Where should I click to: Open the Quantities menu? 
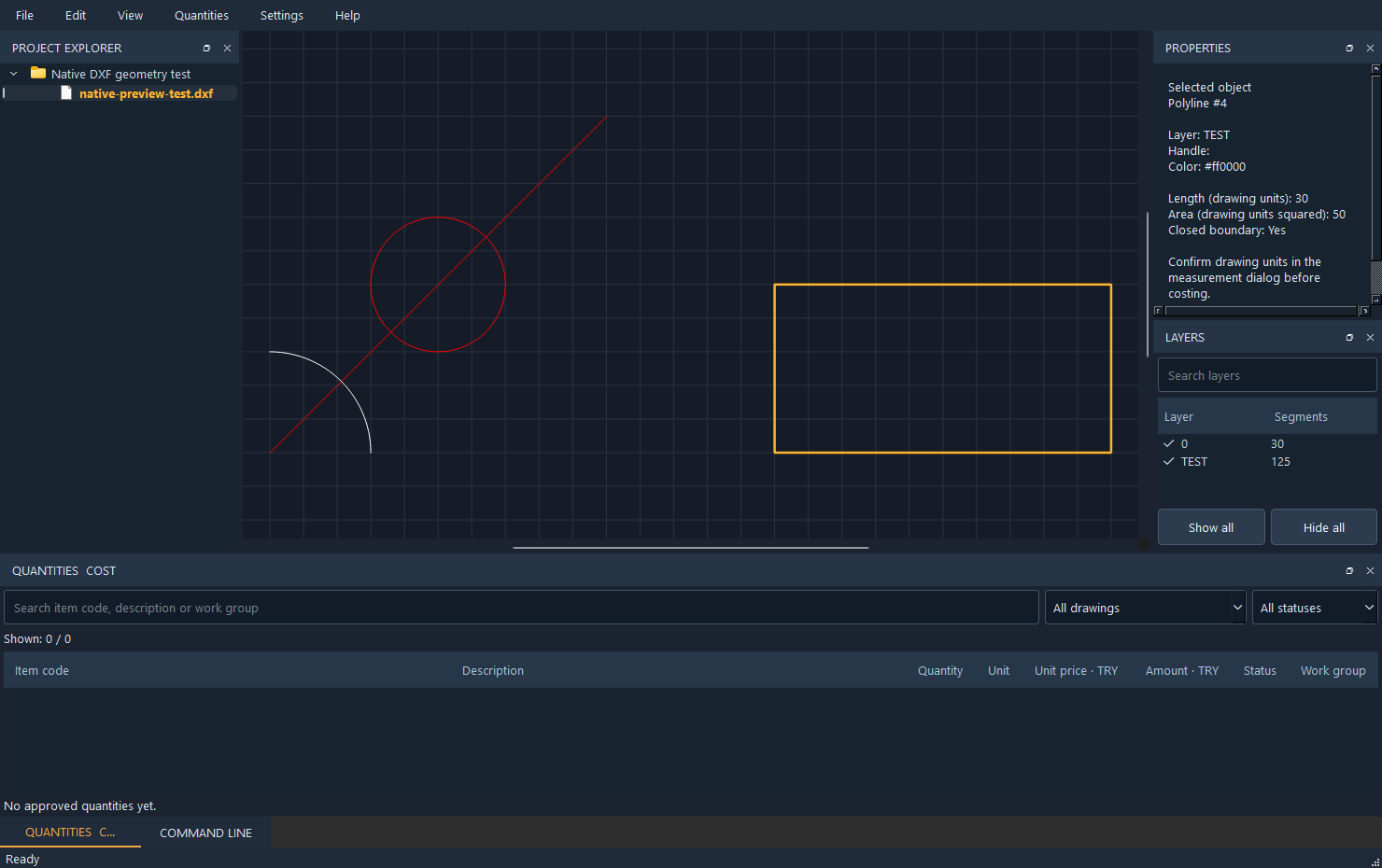tap(202, 15)
